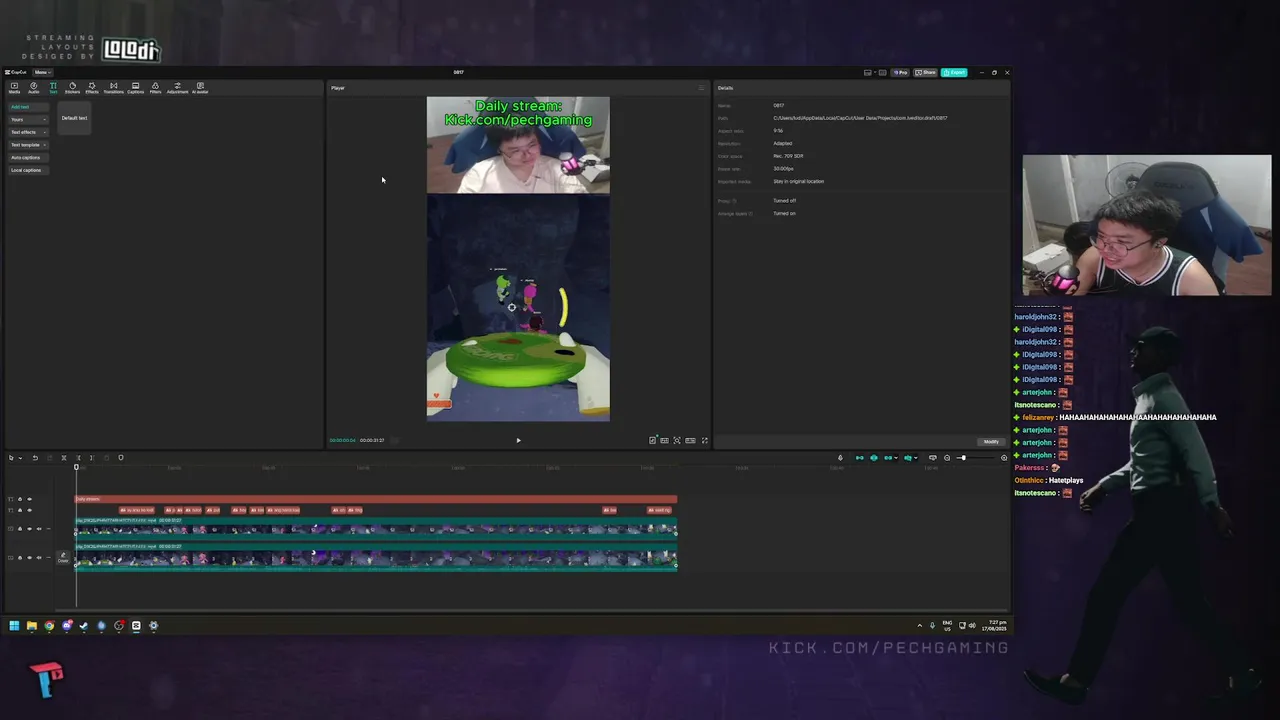Hide the second captions text track

(29, 510)
